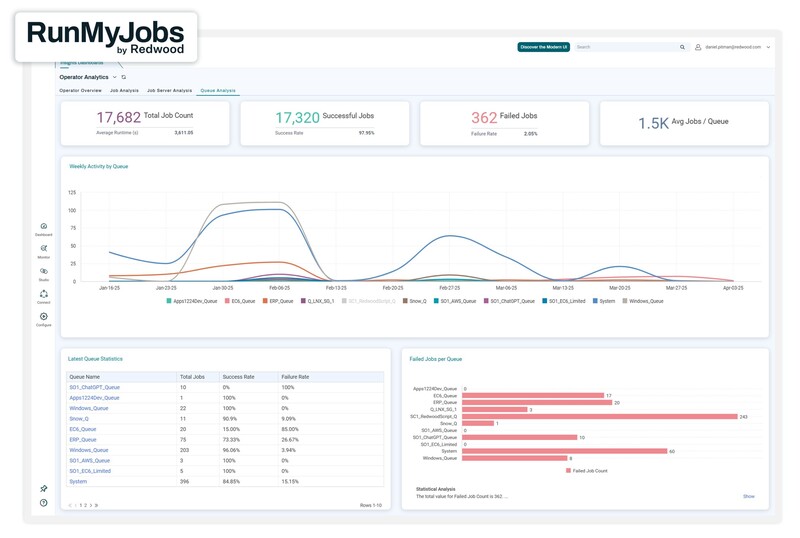800x538 pixels.
Task: Show the full Statistical Analysis text
Action: pyautogui.click(x=748, y=496)
